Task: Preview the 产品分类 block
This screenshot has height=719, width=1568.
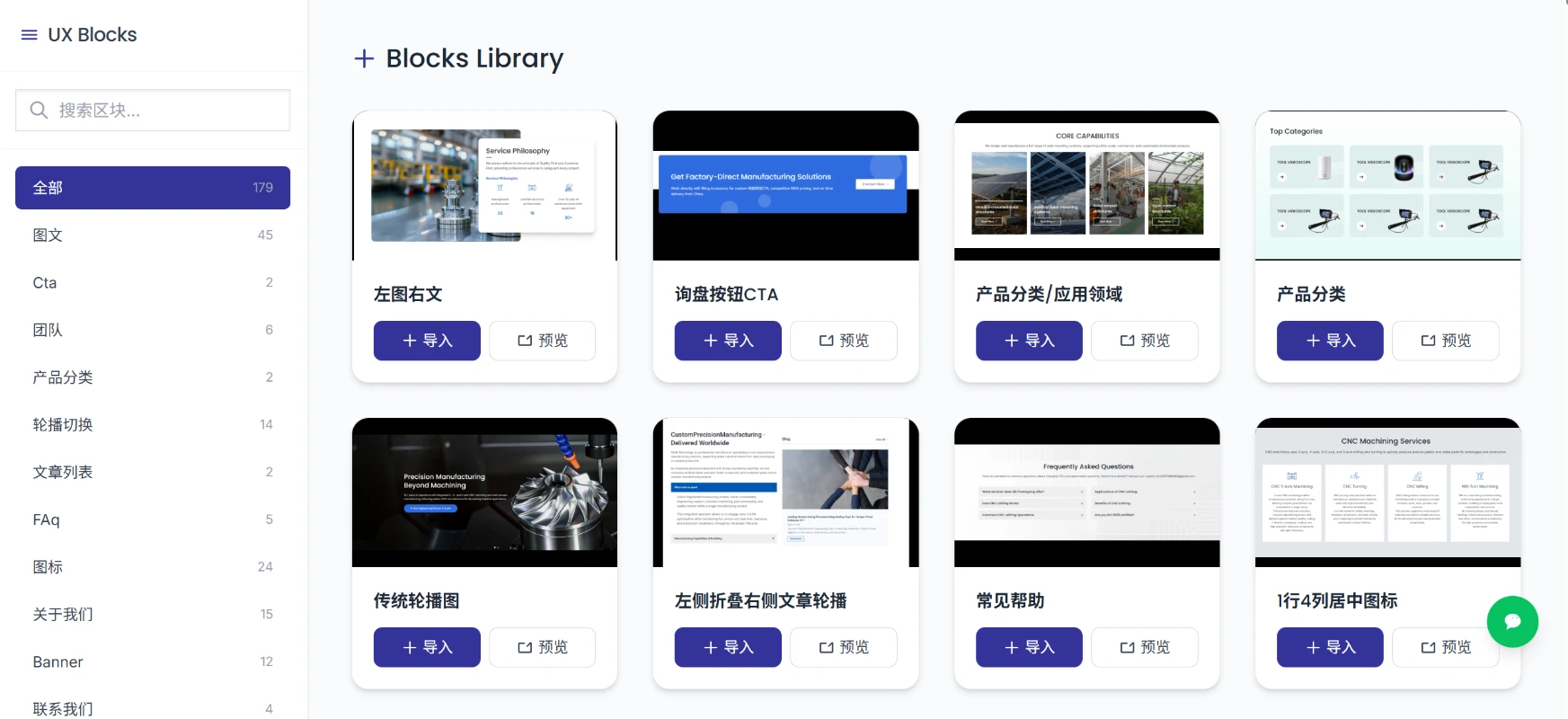Action: (1445, 341)
